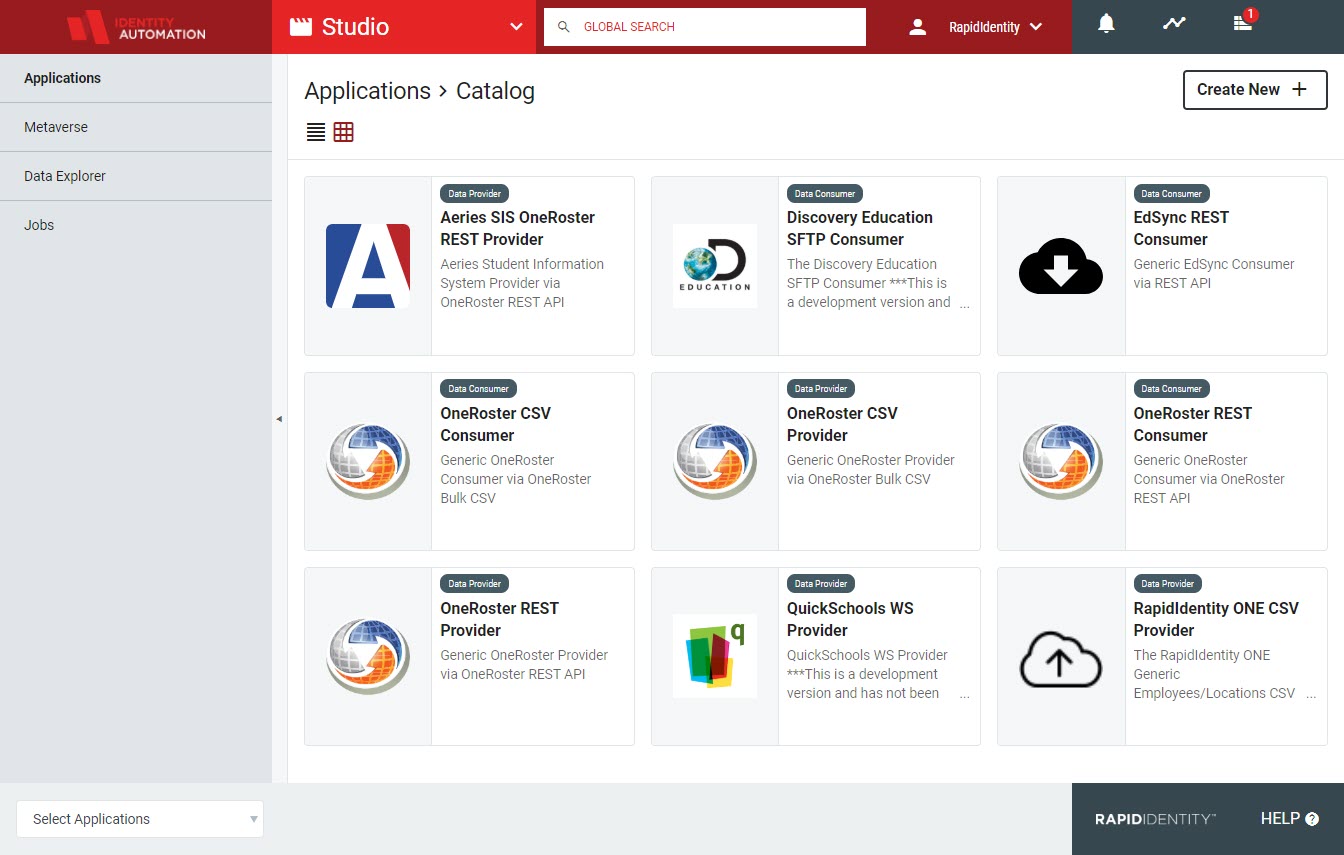Click the HELP link
Image resolution: width=1344 pixels, height=855 pixels.
pos(1280,818)
